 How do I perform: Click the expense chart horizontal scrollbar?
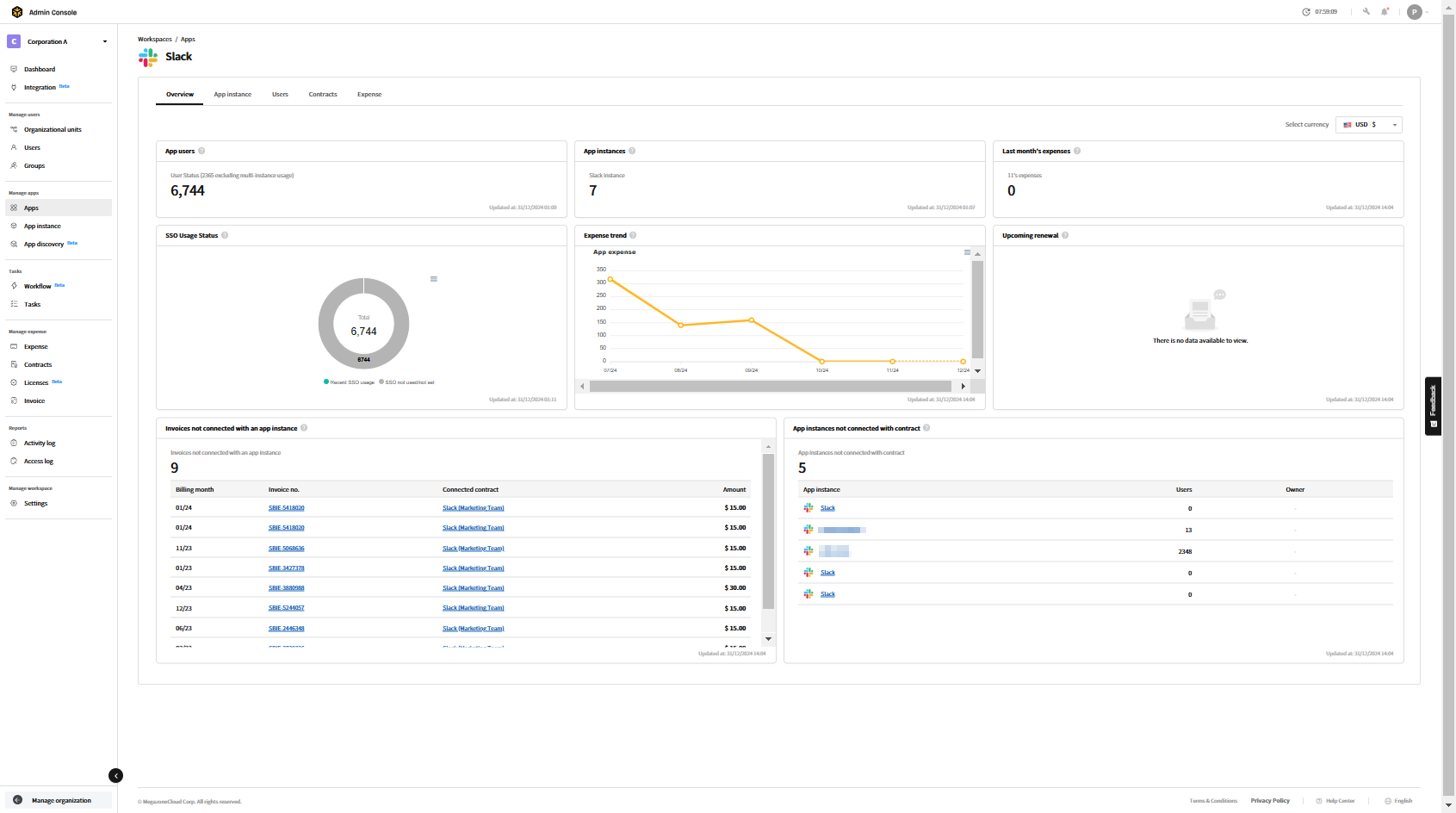[771, 386]
